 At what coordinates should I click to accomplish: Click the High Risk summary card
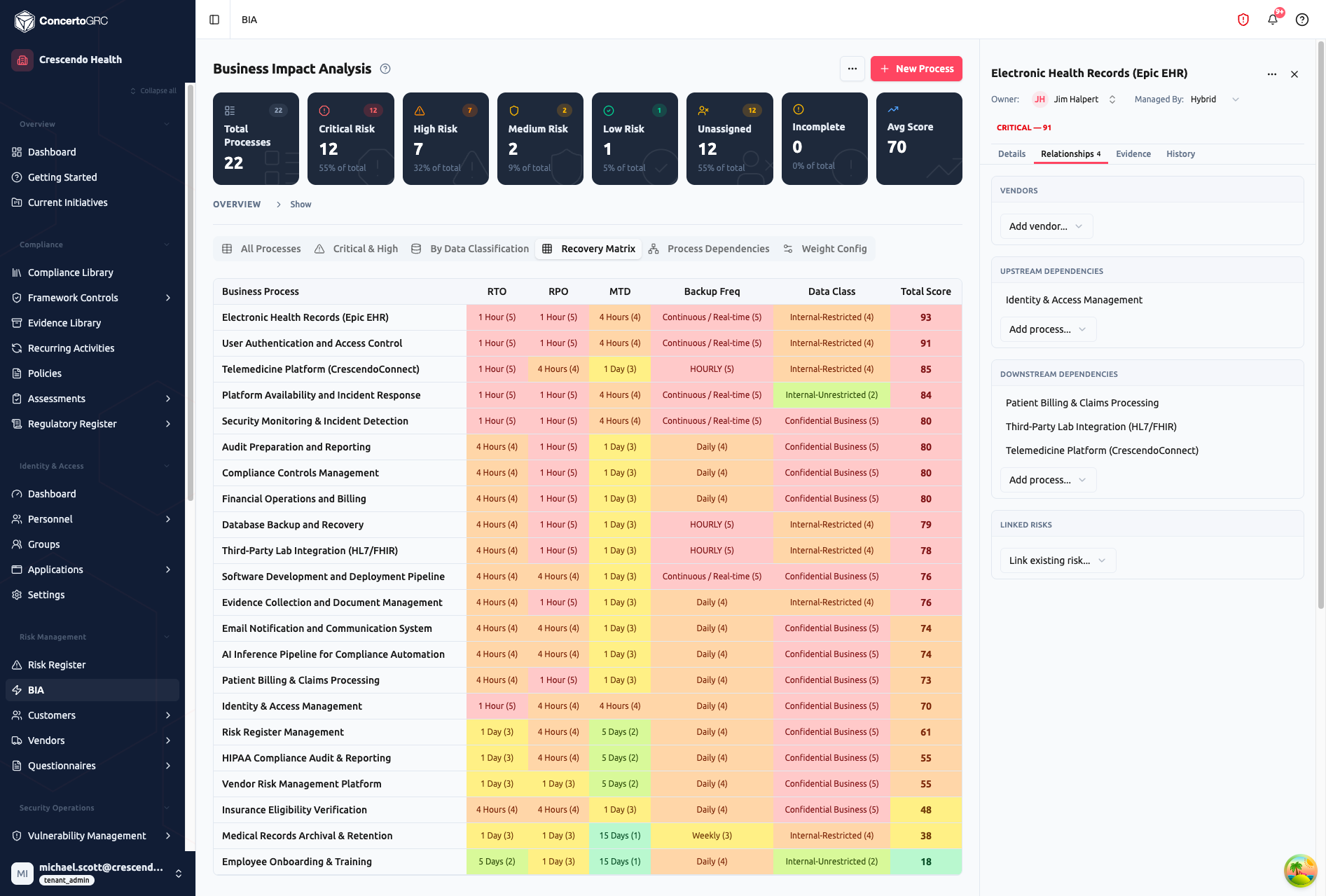(x=446, y=139)
